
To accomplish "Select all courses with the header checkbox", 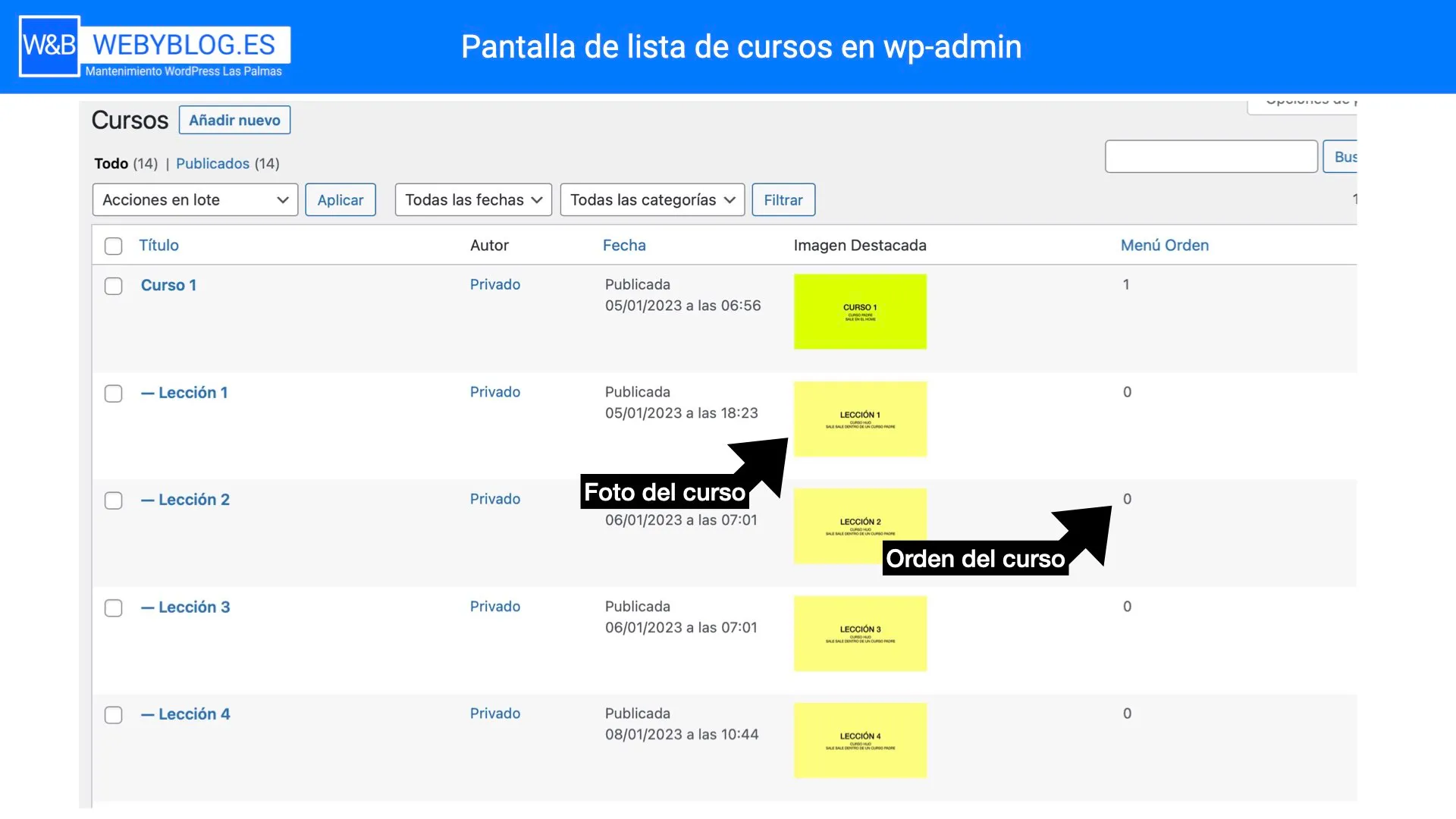I will tap(113, 246).
